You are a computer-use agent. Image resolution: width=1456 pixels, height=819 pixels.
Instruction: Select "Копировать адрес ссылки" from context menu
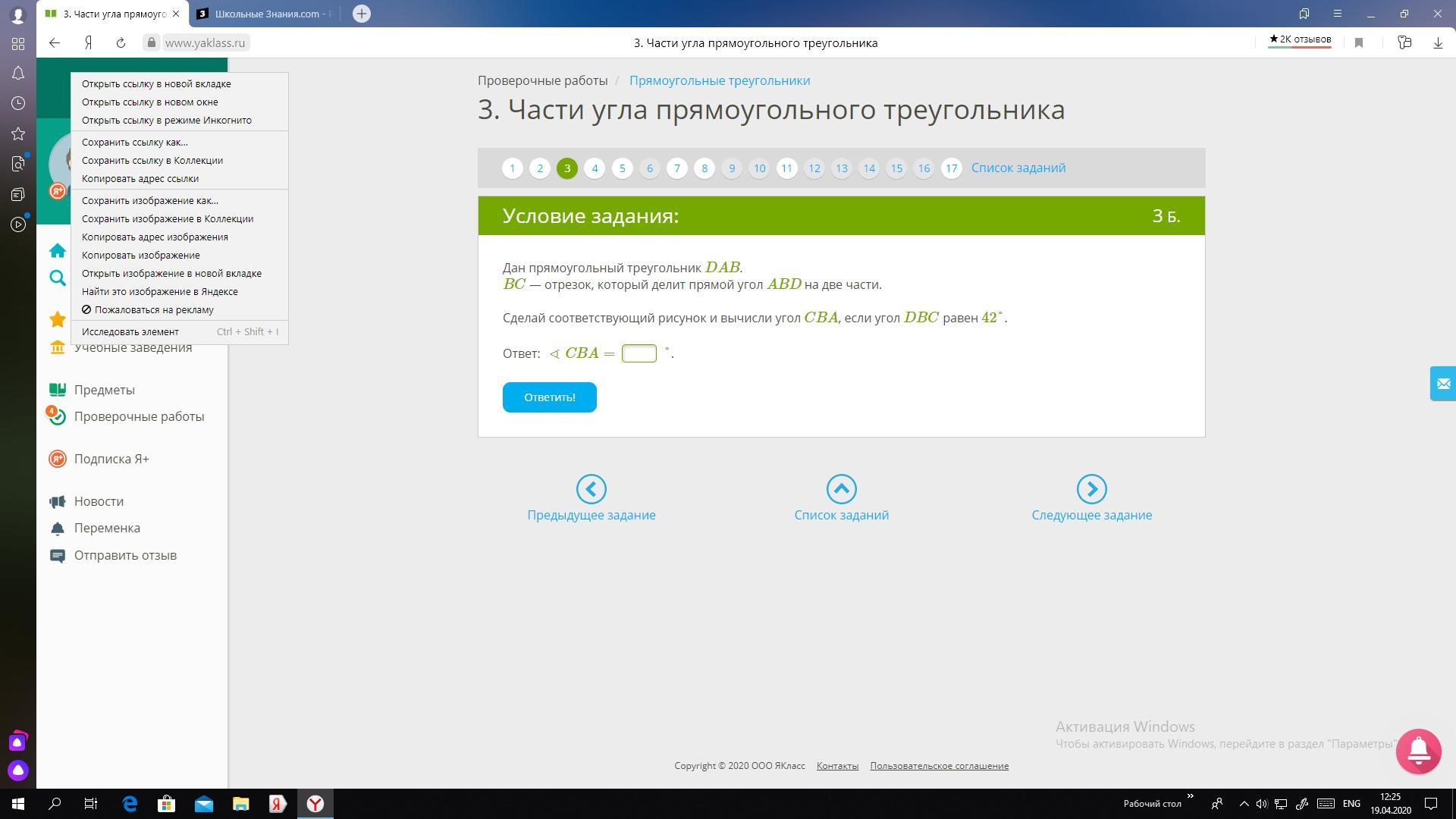pos(140,179)
